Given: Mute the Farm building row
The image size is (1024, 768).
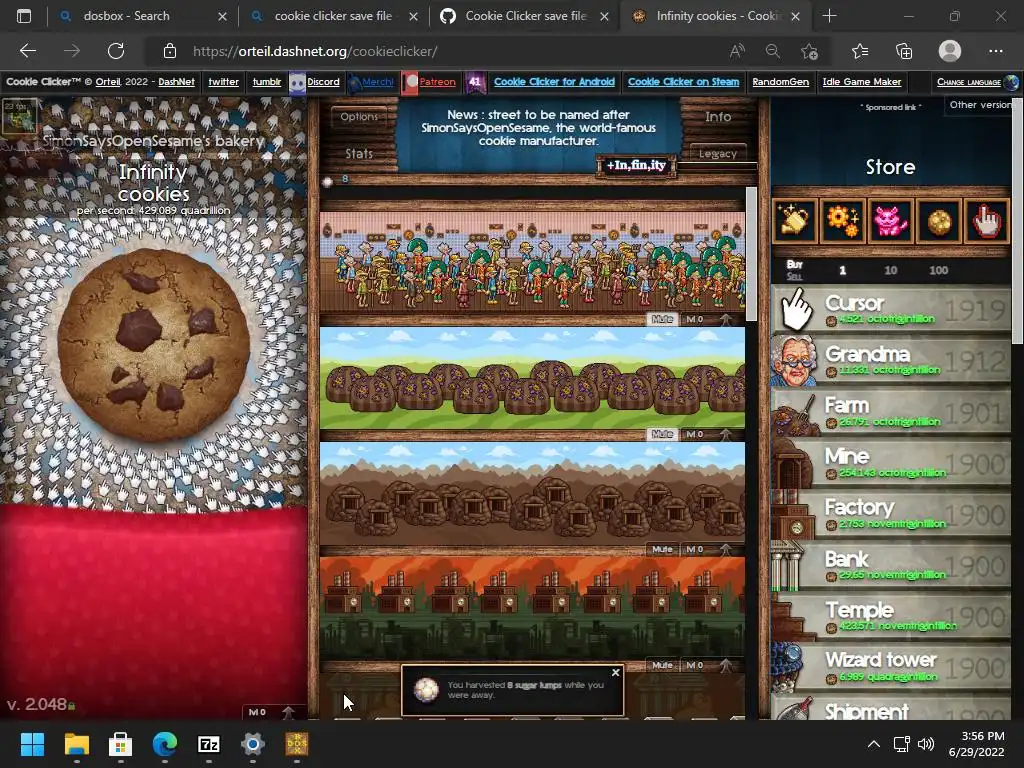Looking at the screenshot, I should pos(662,434).
